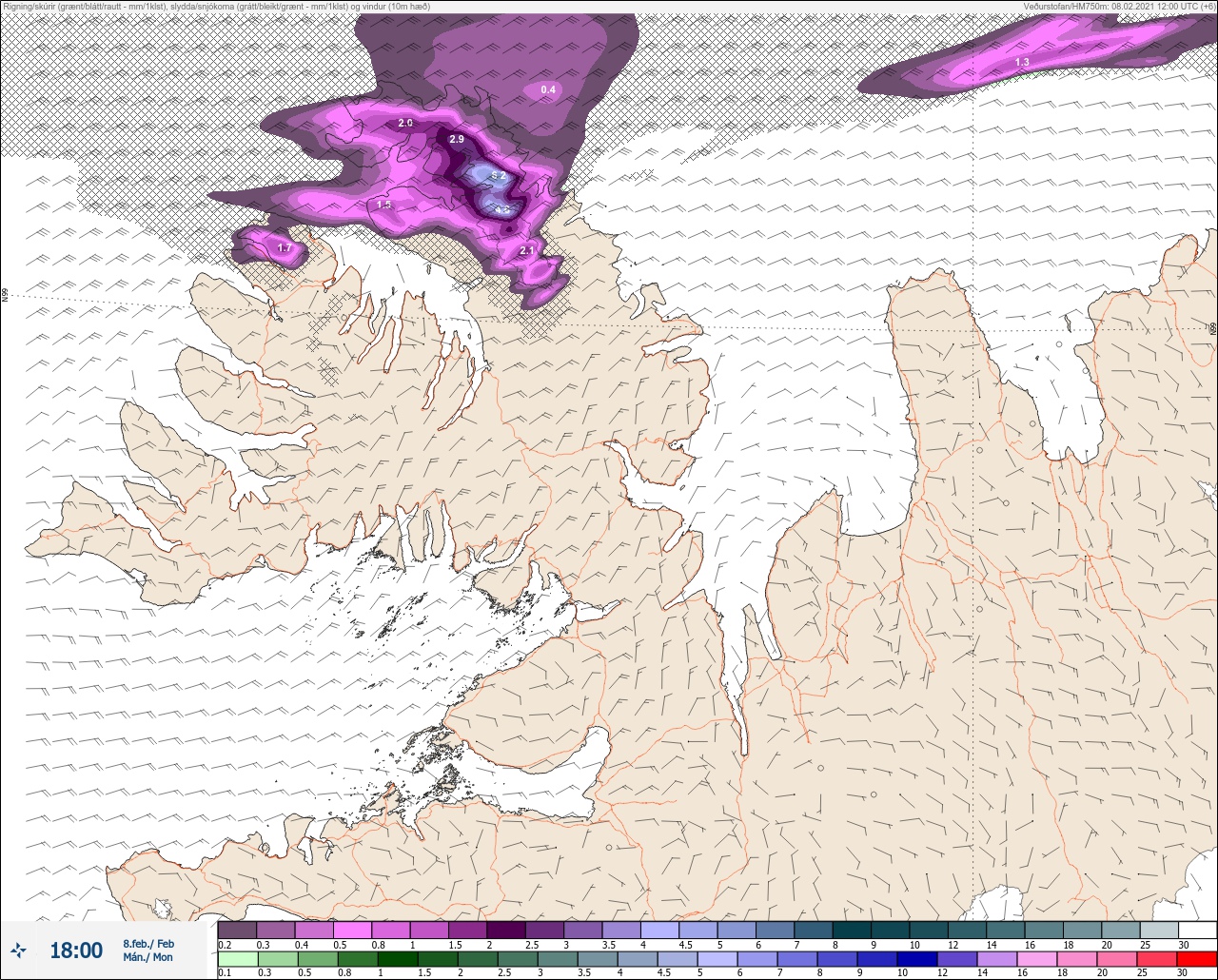
Task: Click the Veðurstofan/HM750m run timestamp header
Action: tap(1119, 6)
